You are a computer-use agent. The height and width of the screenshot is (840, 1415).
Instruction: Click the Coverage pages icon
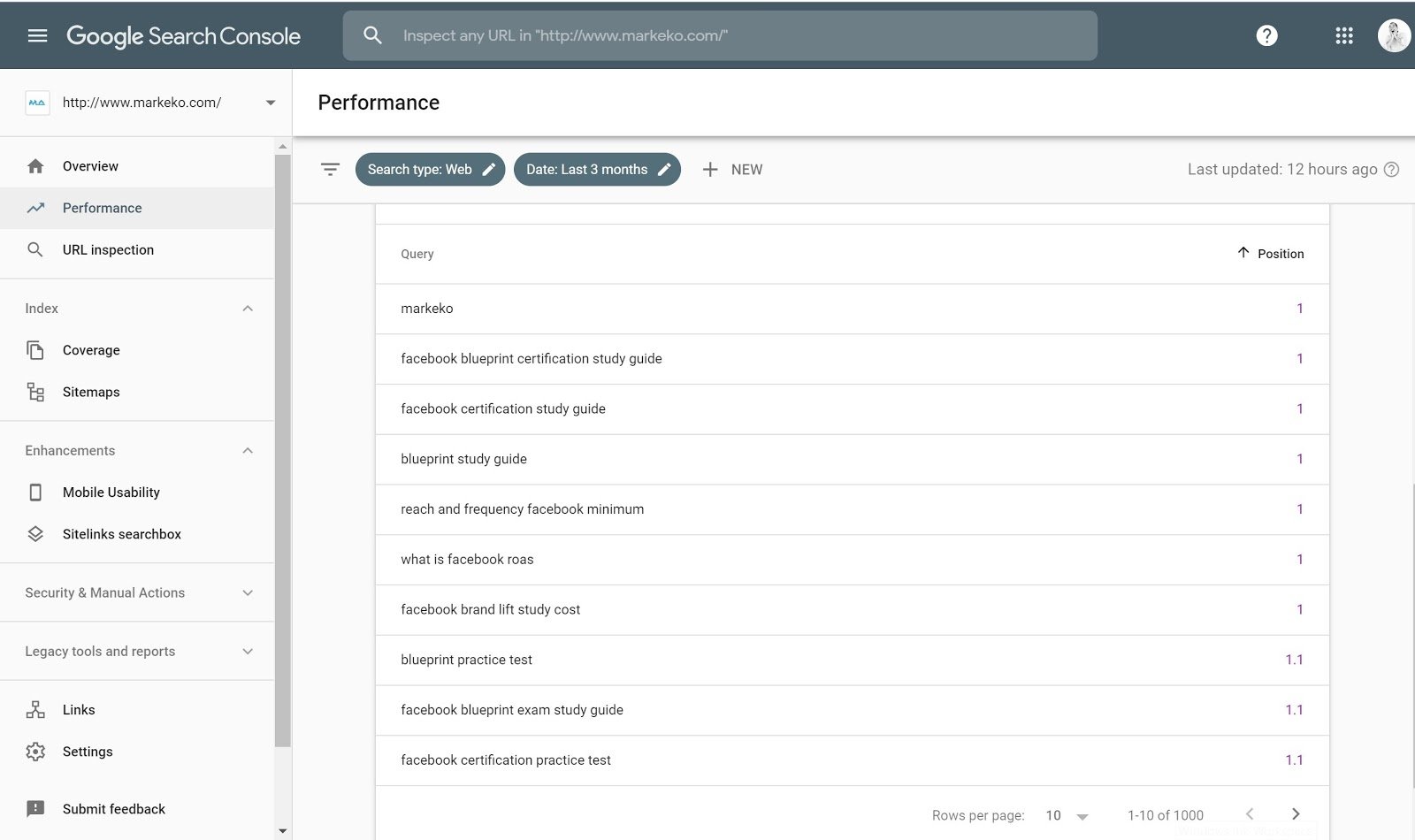35,350
